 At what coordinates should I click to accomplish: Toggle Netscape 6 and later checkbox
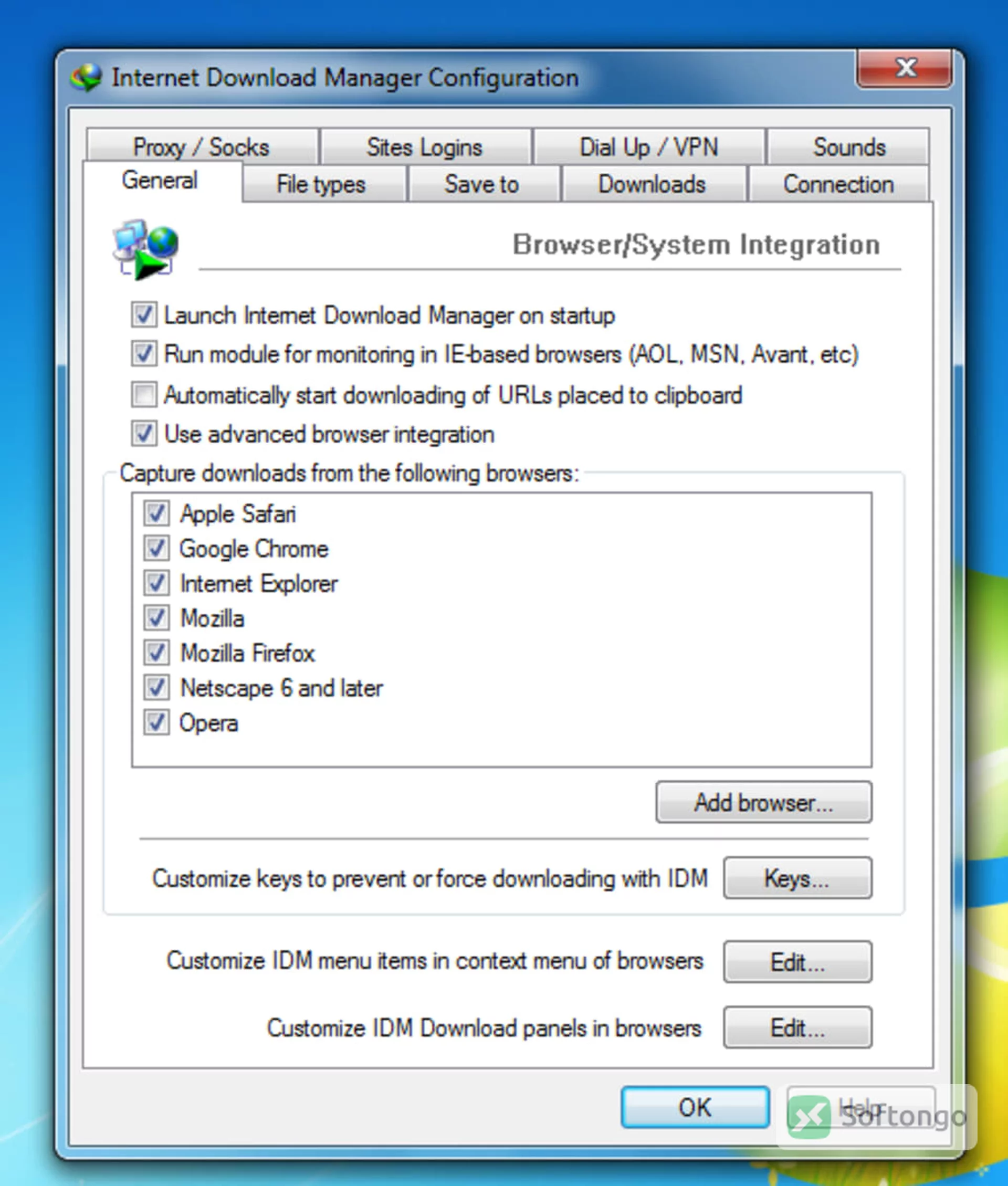coord(156,687)
